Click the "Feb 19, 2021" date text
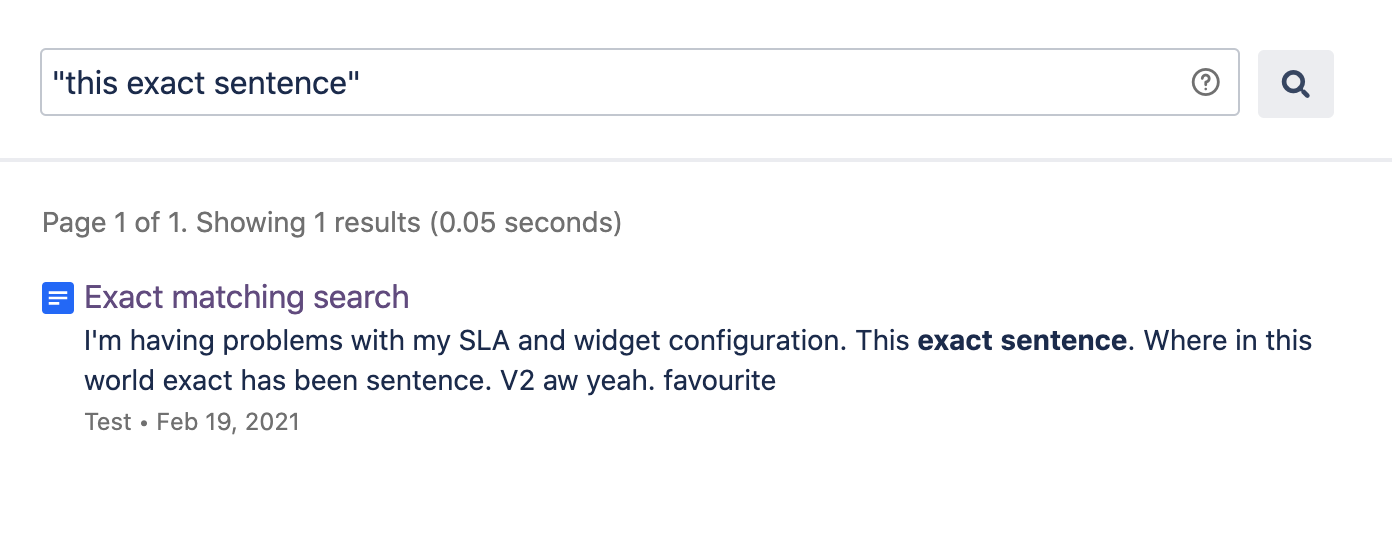1392x540 pixels. (228, 422)
